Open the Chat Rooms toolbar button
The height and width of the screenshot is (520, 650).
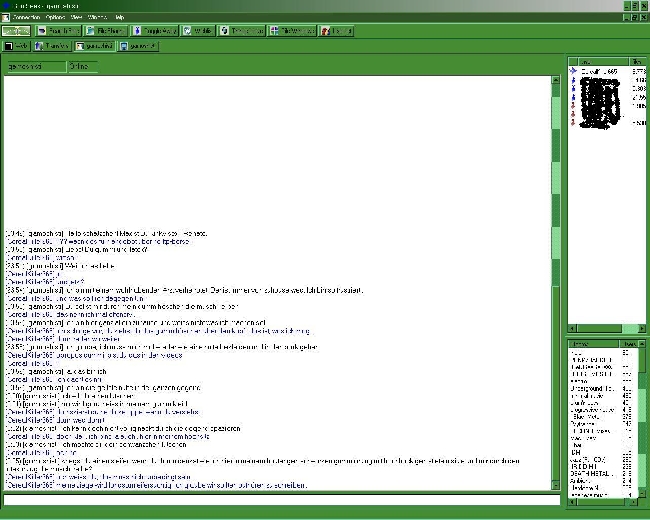coord(16,31)
